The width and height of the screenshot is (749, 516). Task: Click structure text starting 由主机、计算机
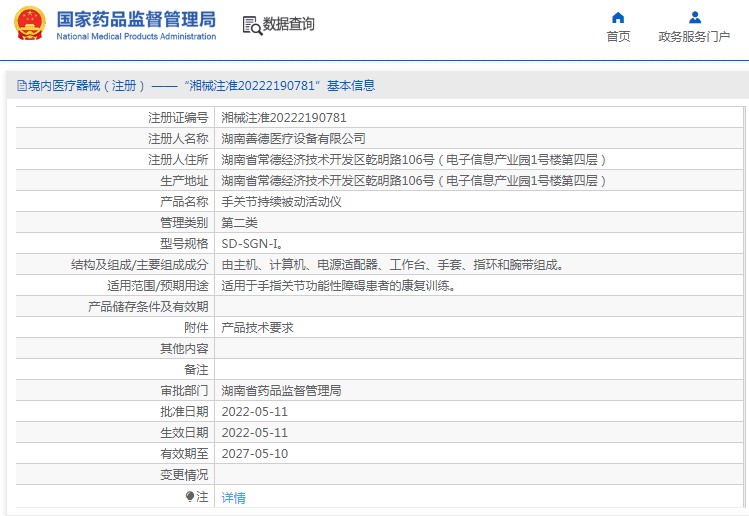tap(393, 265)
